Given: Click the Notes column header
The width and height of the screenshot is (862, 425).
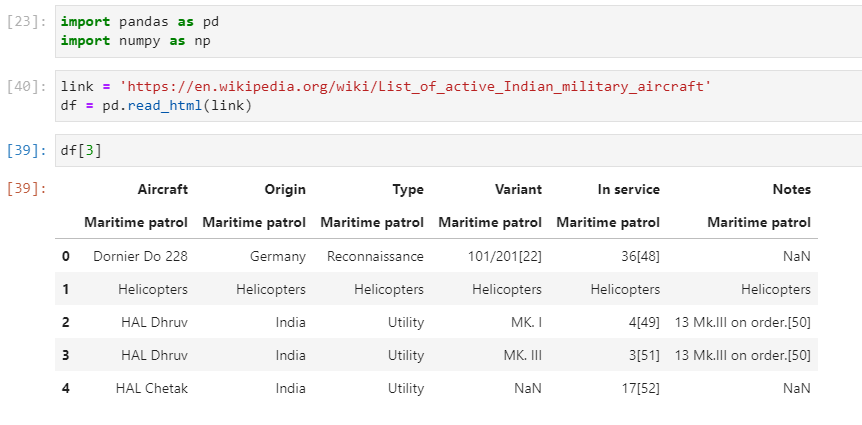Looking at the screenshot, I should tap(791, 189).
